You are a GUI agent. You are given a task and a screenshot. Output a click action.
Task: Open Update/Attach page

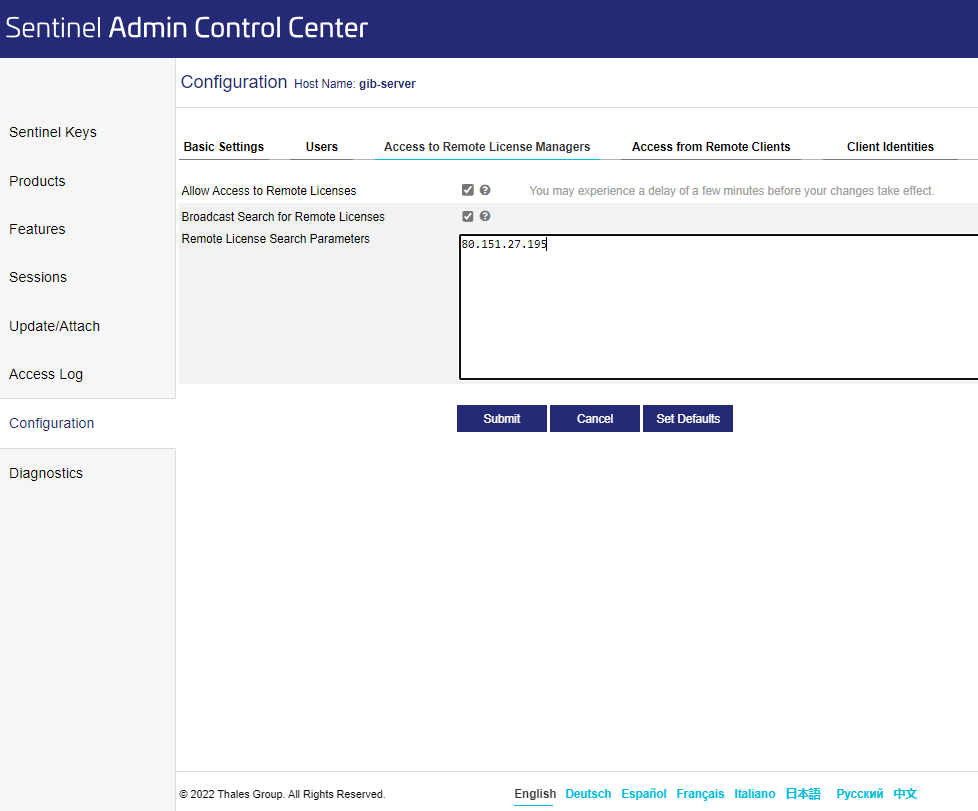click(54, 326)
